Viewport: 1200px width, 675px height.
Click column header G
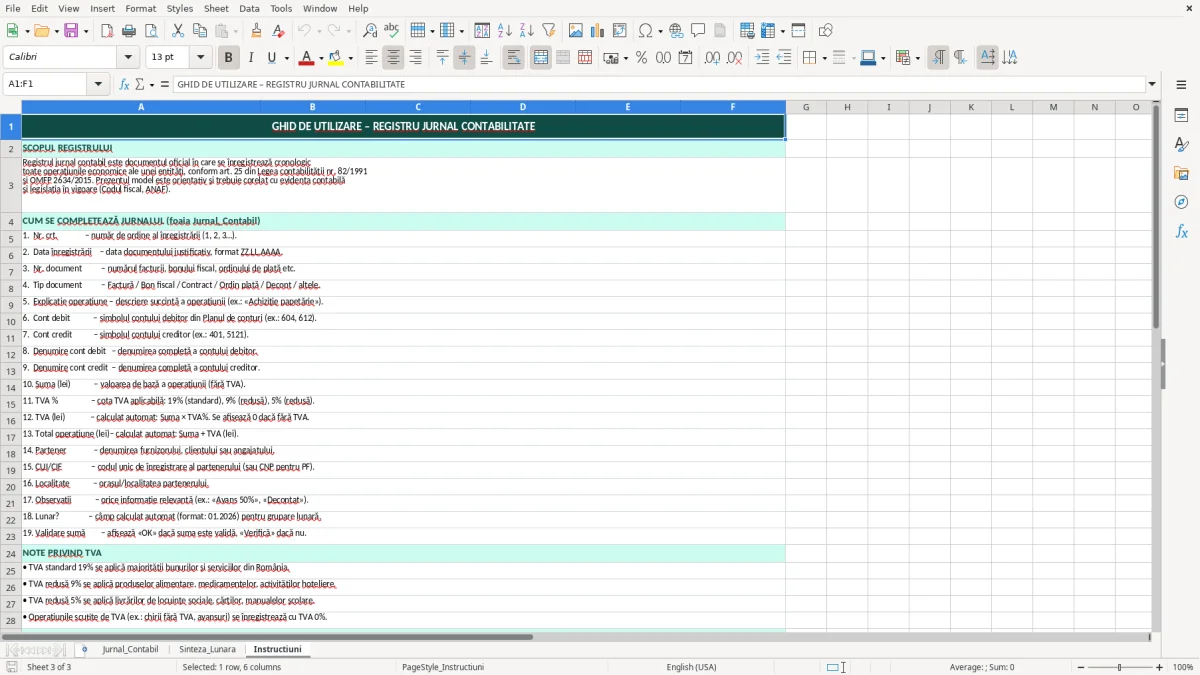click(x=805, y=107)
